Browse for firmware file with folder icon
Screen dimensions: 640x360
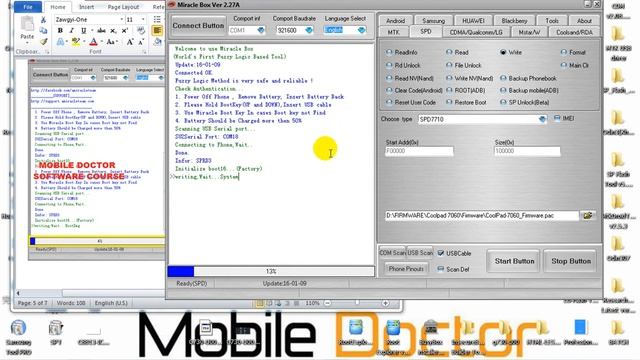[588, 216]
